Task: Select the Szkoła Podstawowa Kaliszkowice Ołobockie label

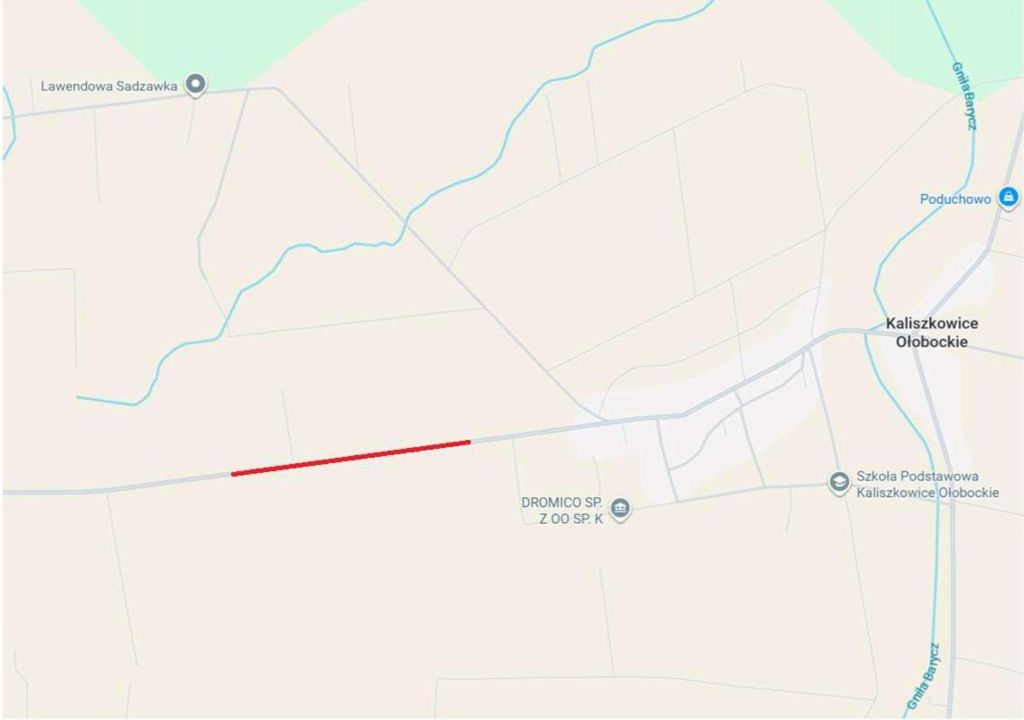Action: (x=927, y=484)
